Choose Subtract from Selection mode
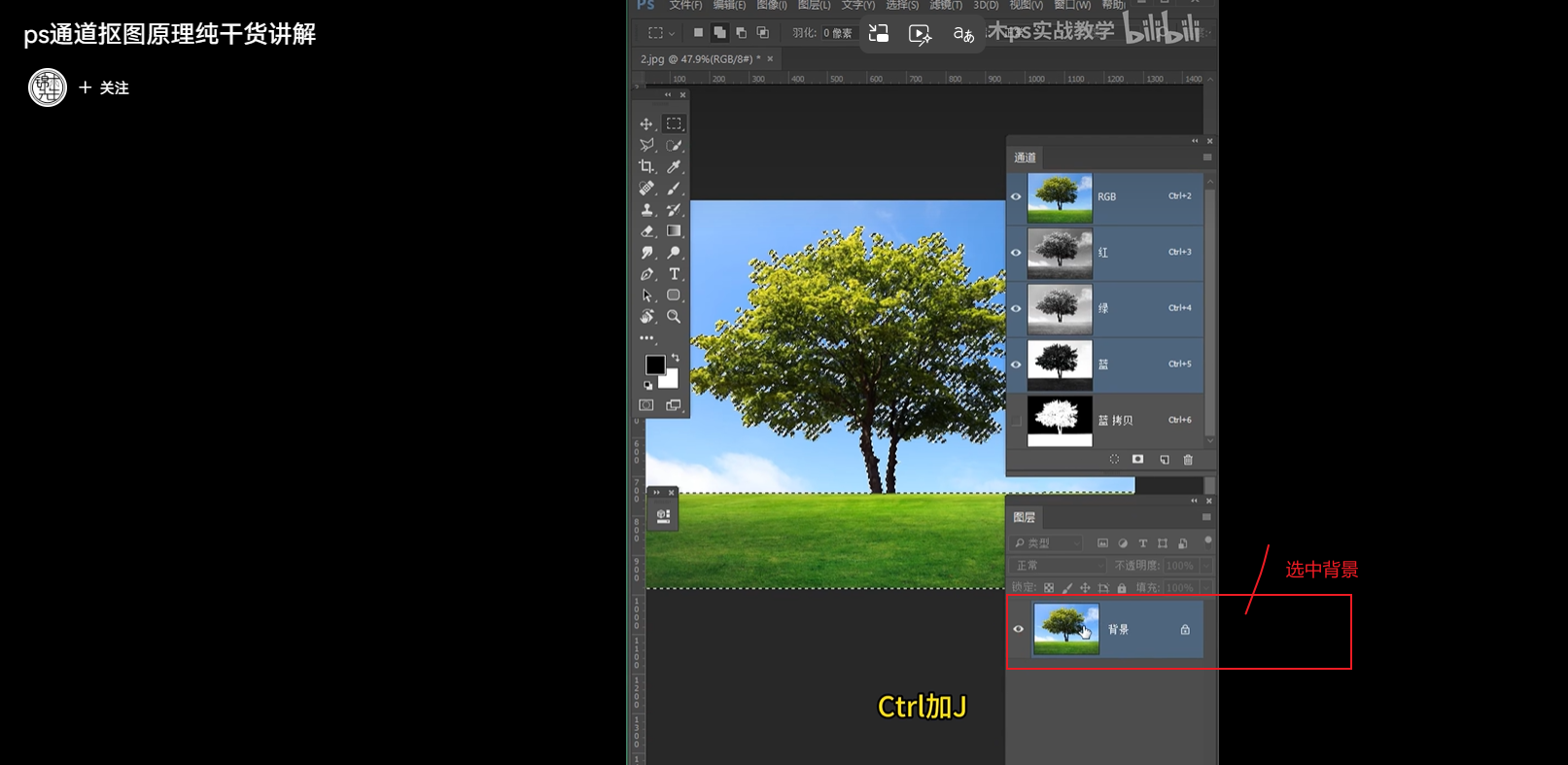 click(x=741, y=33)
